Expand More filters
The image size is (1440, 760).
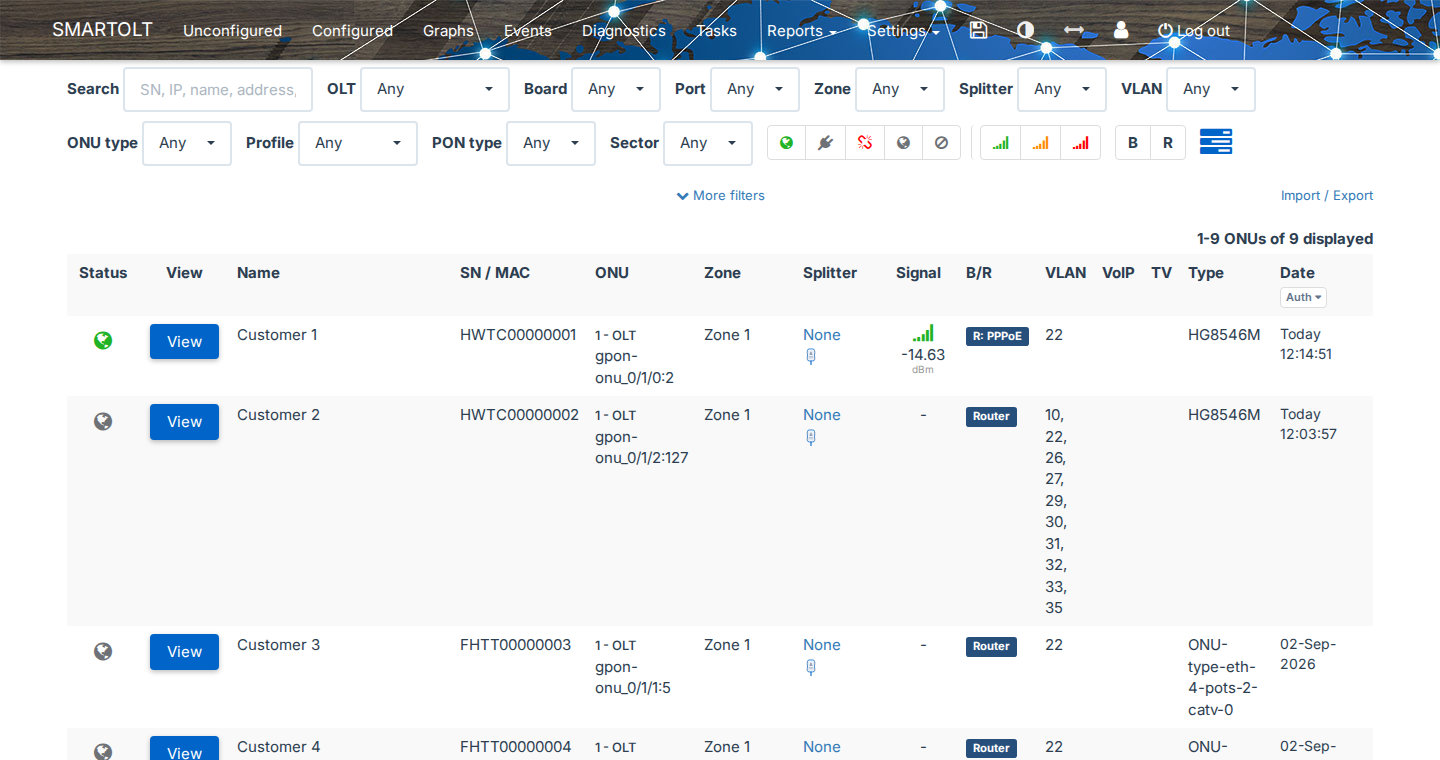(721, 196)
